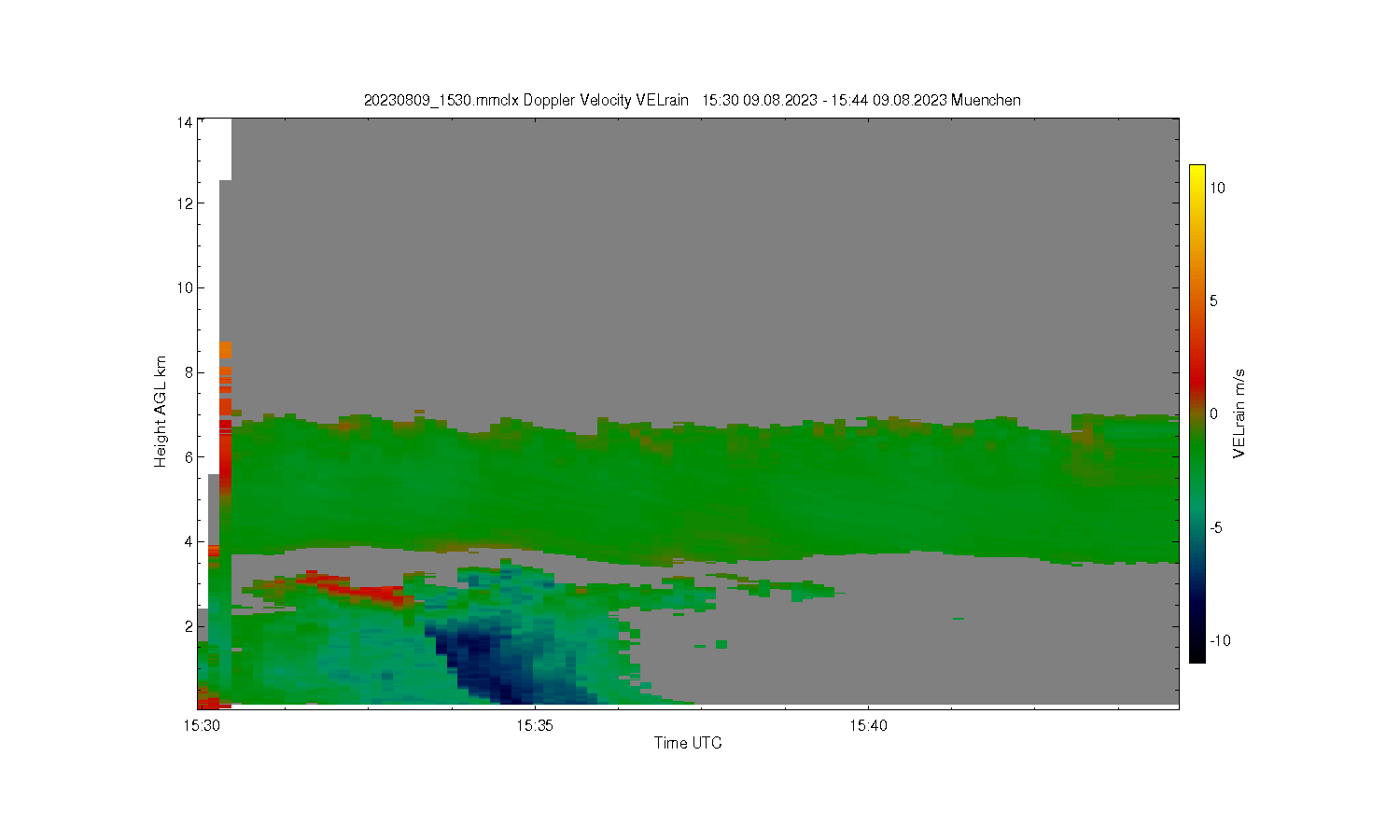Viewport: 1400px width, 840px height.
Task: Click the 'Height AGL km' y-axis label
Action: (161, 412)
